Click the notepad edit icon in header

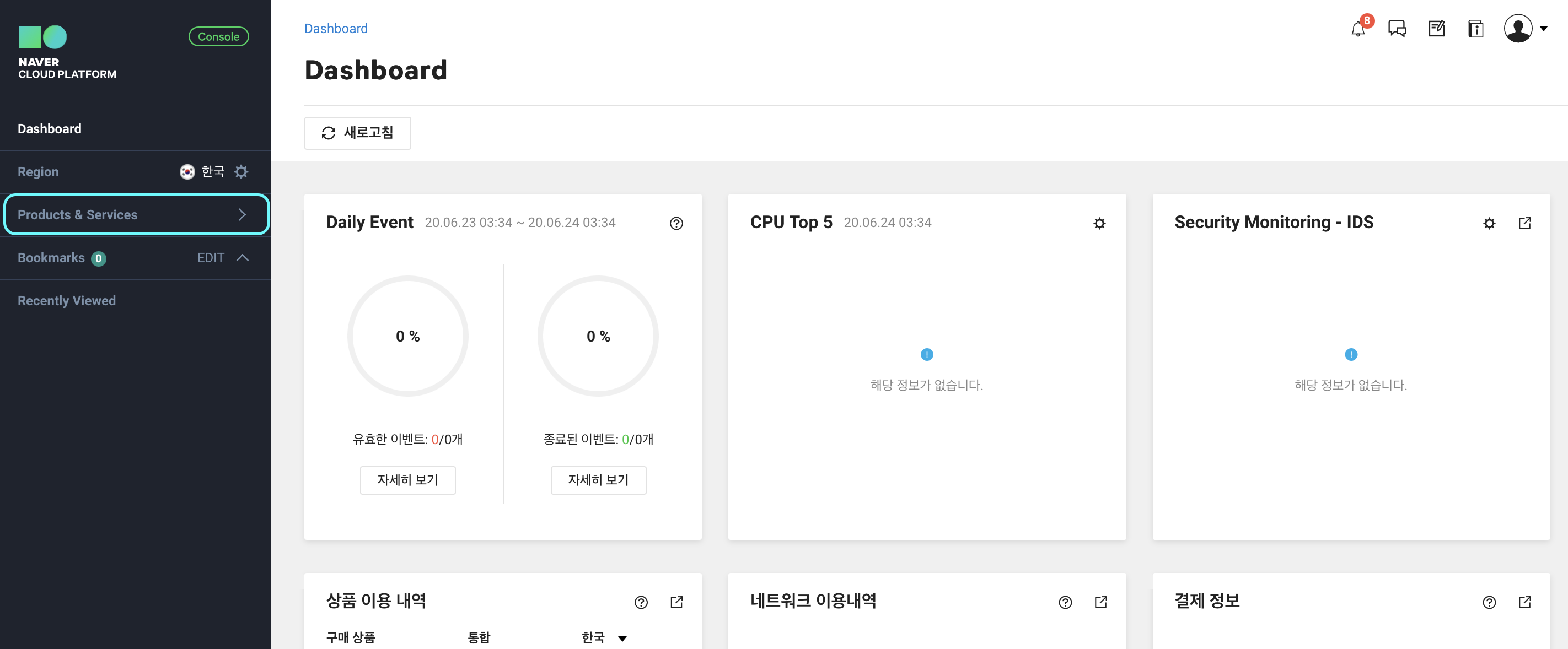1437,29
